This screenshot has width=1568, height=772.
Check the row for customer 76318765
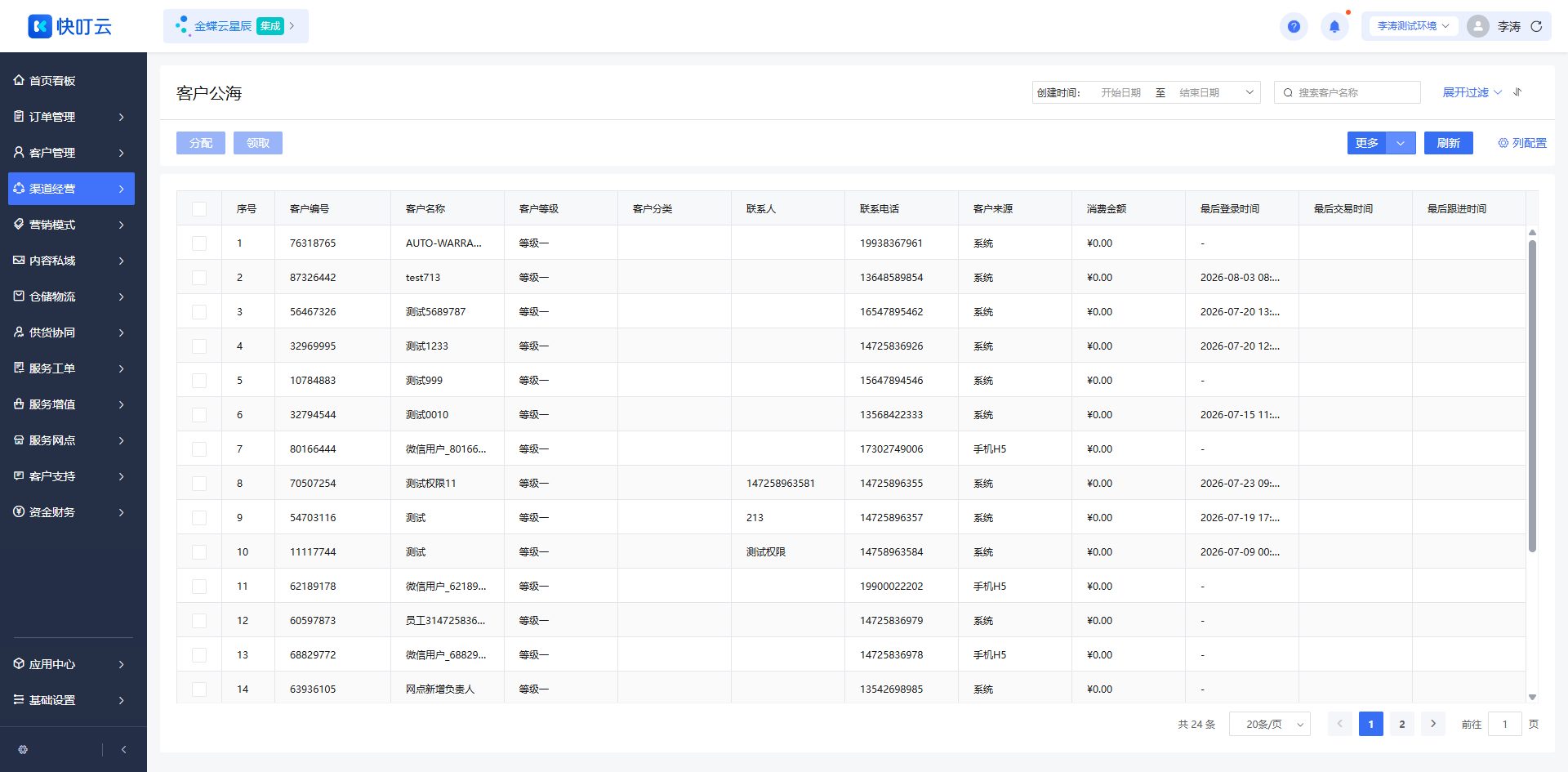point(199,243)
